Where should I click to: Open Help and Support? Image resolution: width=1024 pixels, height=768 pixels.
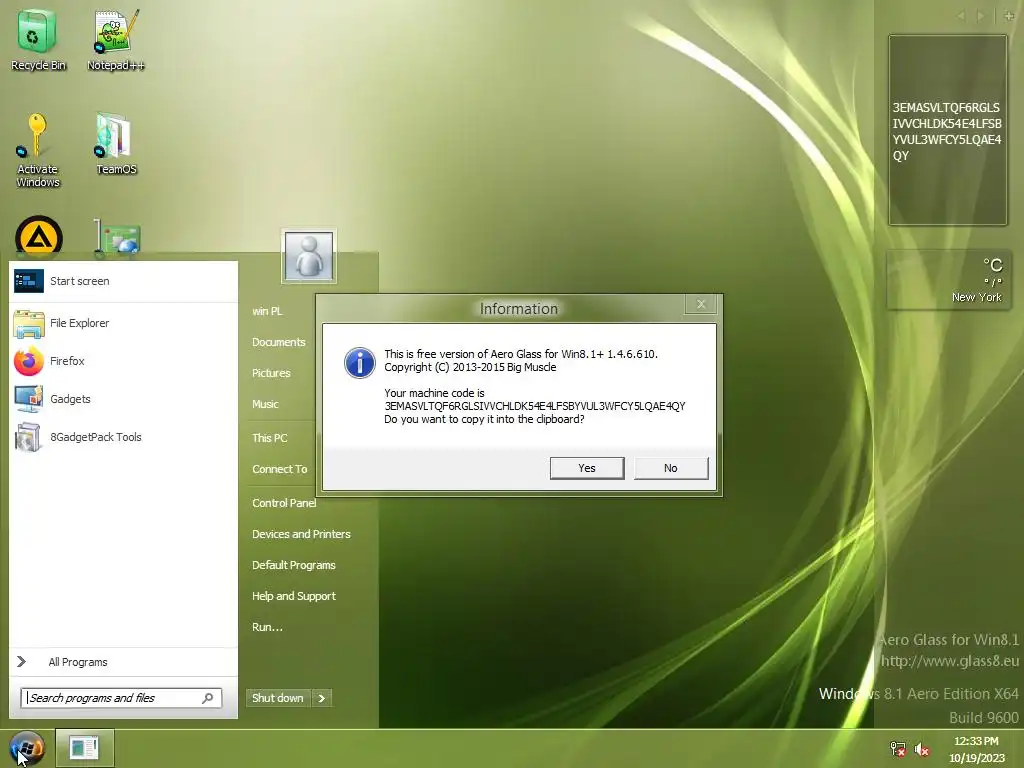(294, 596)
